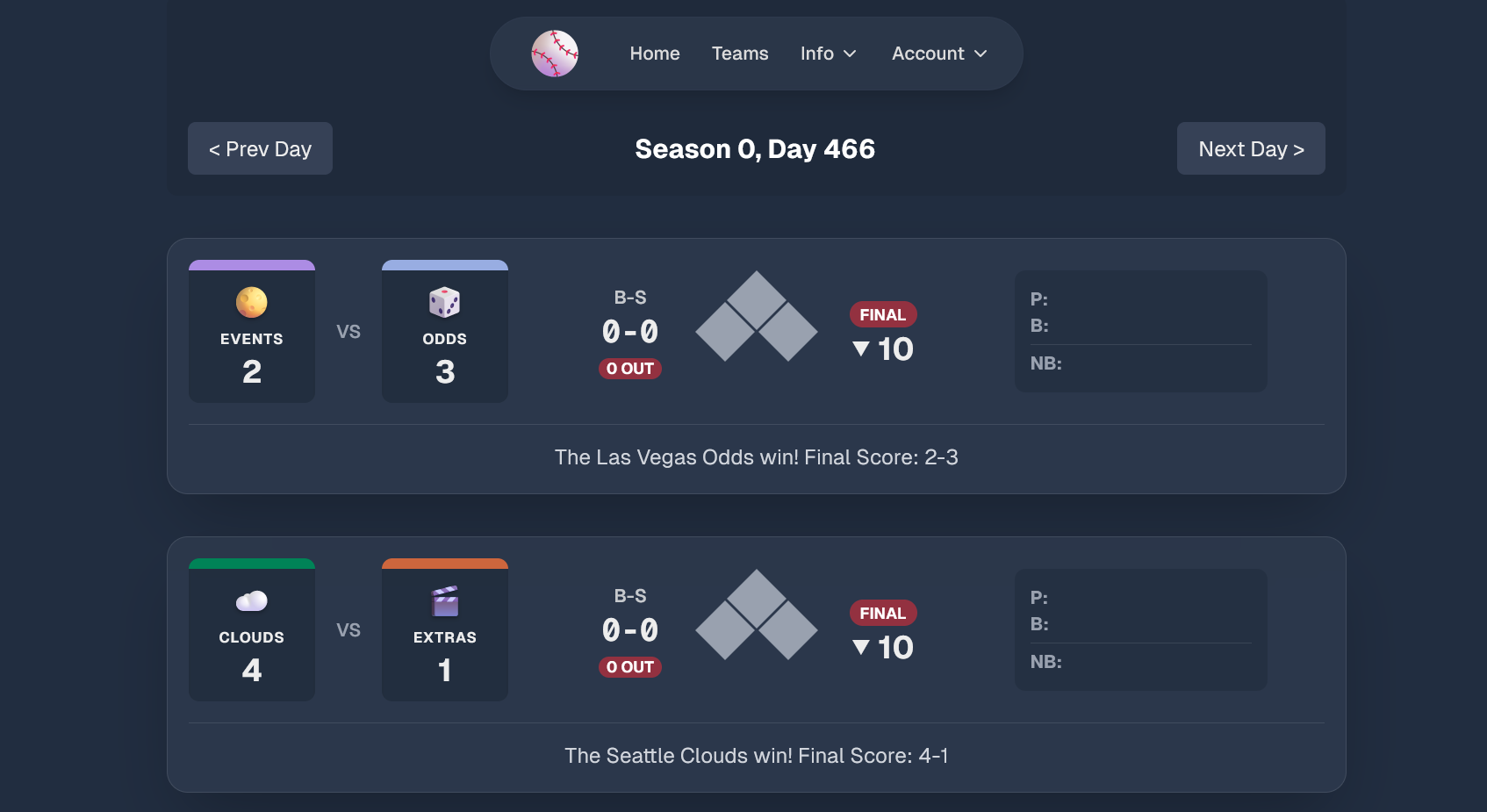Click the Events team moon icon
Viewport: 1487px width, 812px height.
click(x=252, y=302)
